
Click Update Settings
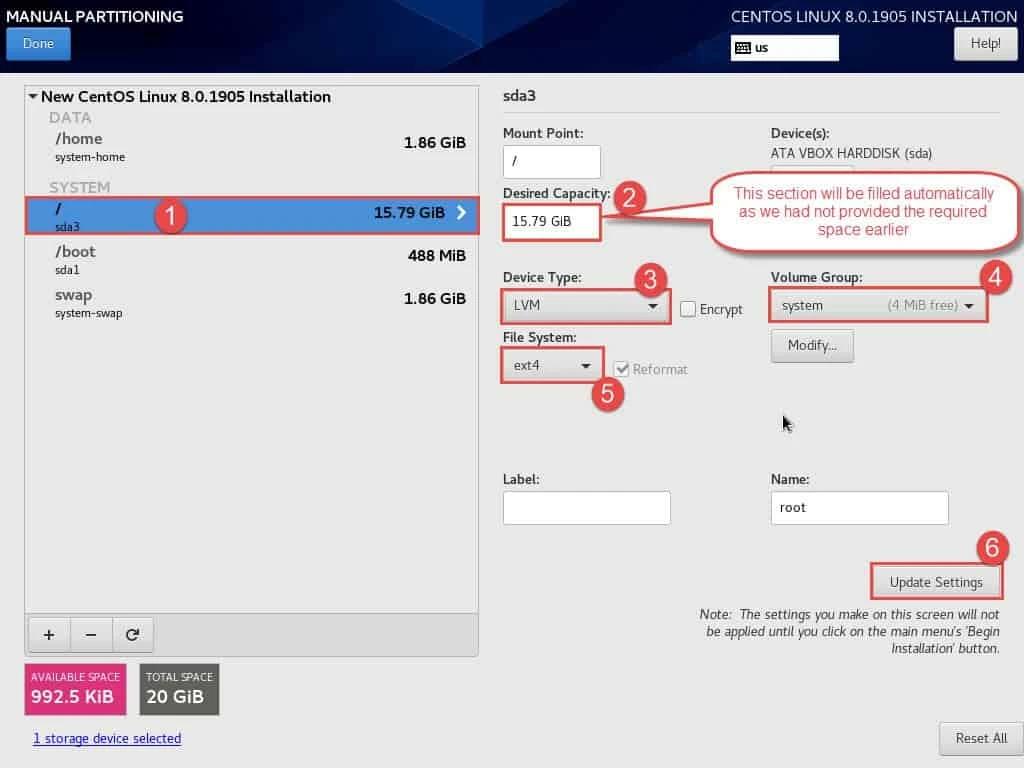(x=936, y=581)
